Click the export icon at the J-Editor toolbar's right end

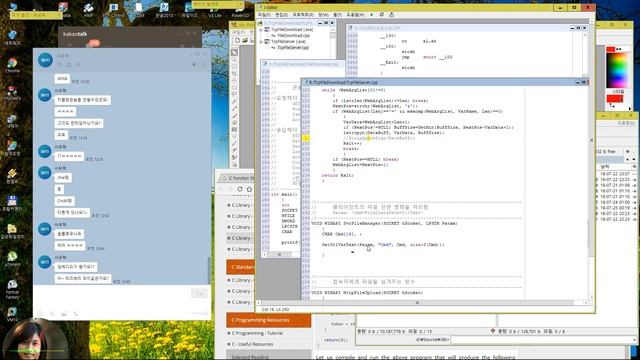click(x=391, y=15)
